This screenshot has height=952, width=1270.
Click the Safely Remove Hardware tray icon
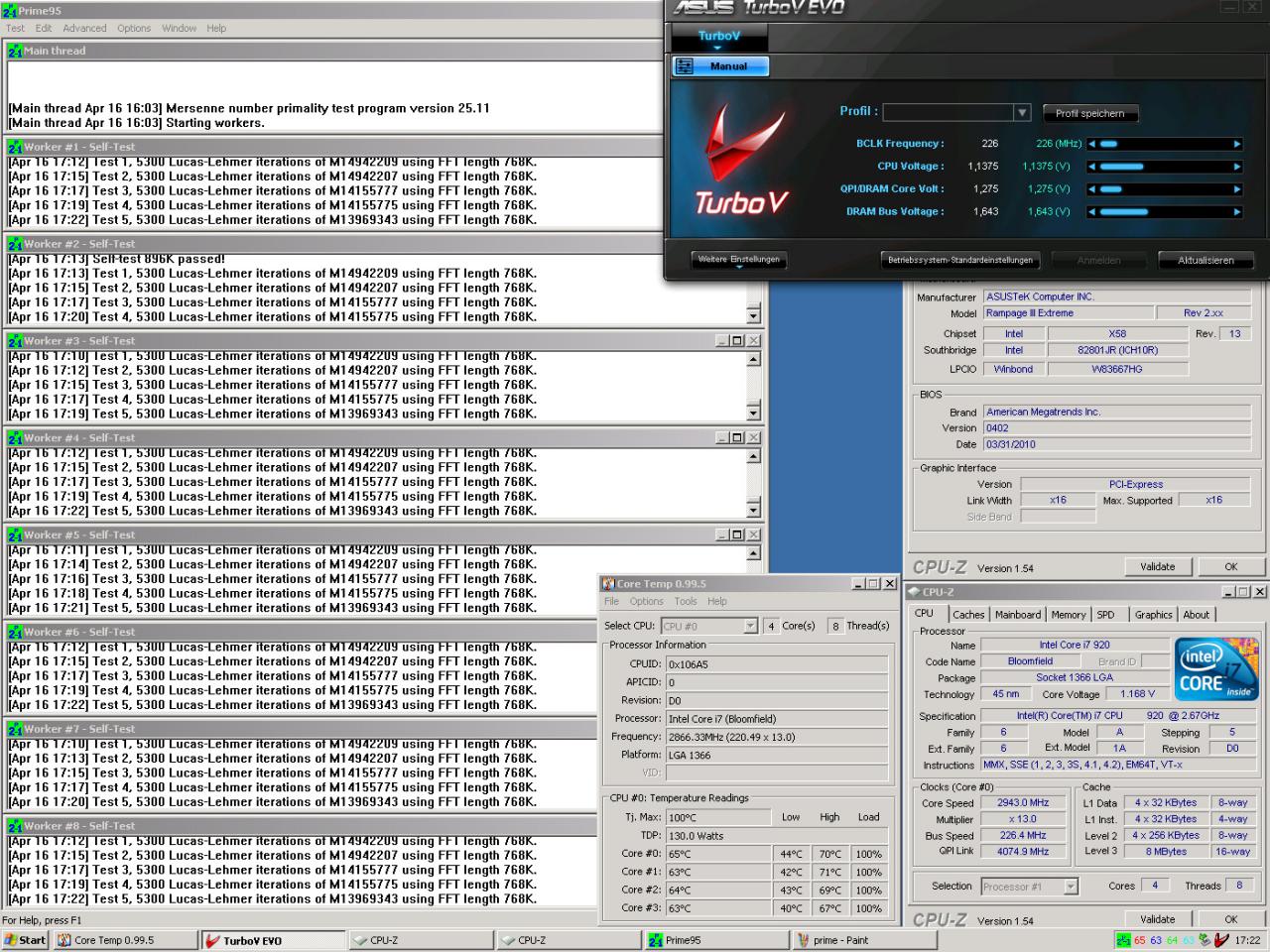click(x=1205, y=940)
